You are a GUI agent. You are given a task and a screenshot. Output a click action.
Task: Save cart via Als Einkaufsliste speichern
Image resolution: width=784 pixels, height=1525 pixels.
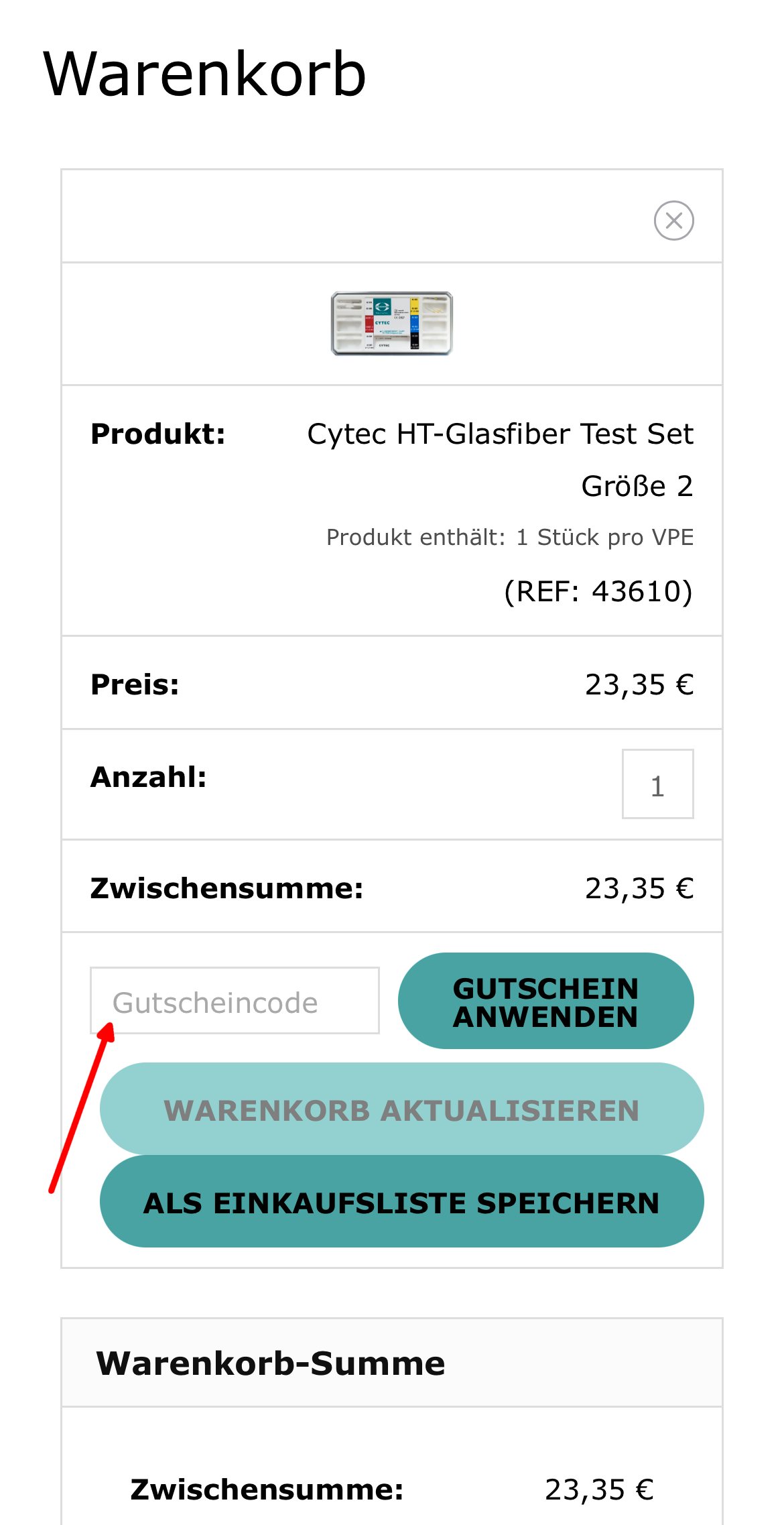pyautogui.click(x=401, y=1202)
